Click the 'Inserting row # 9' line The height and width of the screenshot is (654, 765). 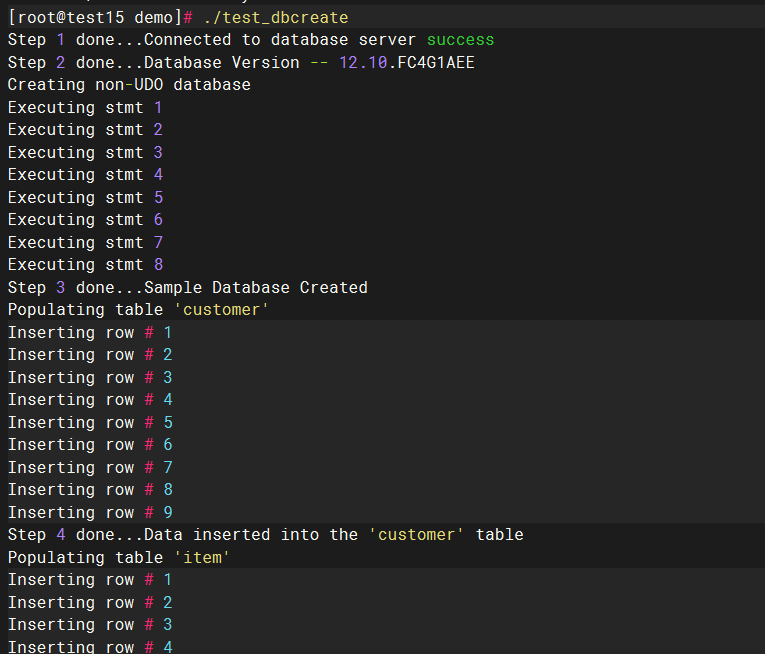tap(90, 512)
